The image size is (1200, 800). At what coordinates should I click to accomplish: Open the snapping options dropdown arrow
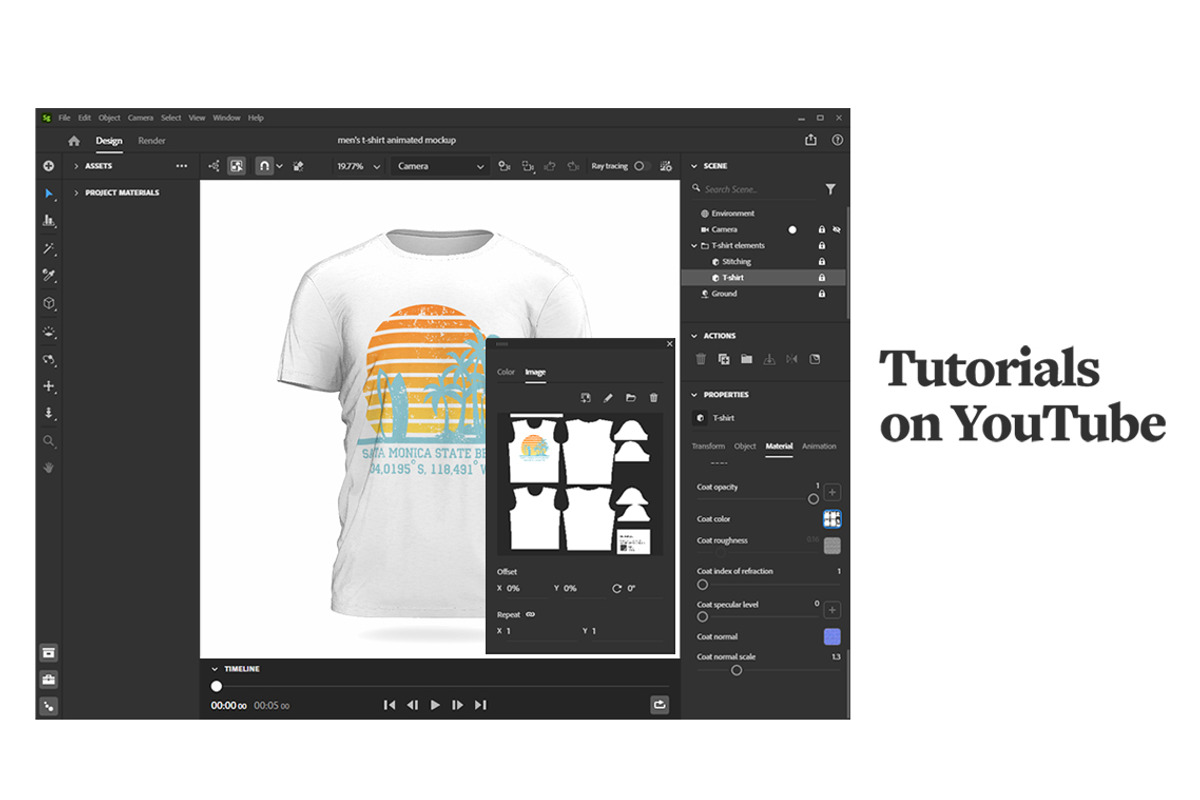(280, 166)
